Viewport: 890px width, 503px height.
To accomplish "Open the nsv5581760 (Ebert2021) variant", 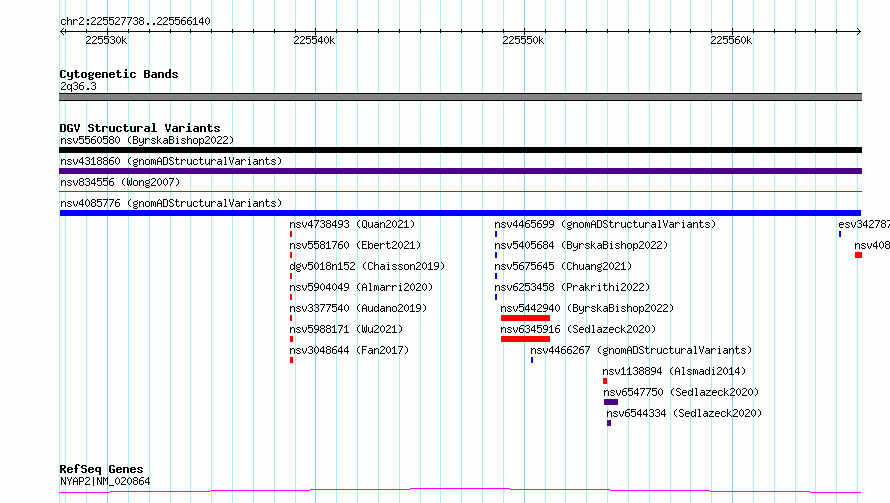I will tap(355, 245).
